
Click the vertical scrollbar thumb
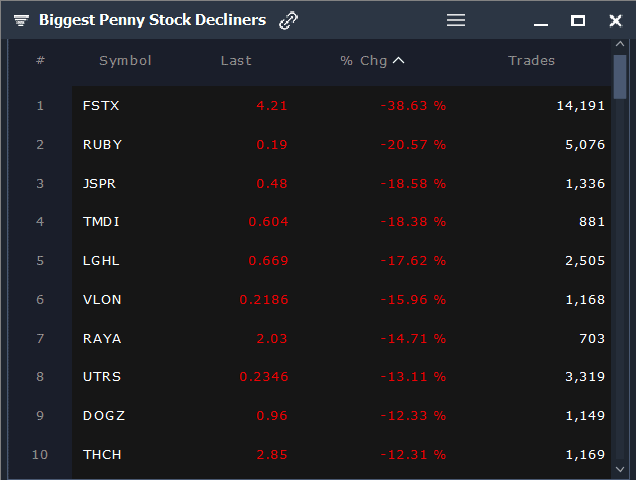coord(620,75)
